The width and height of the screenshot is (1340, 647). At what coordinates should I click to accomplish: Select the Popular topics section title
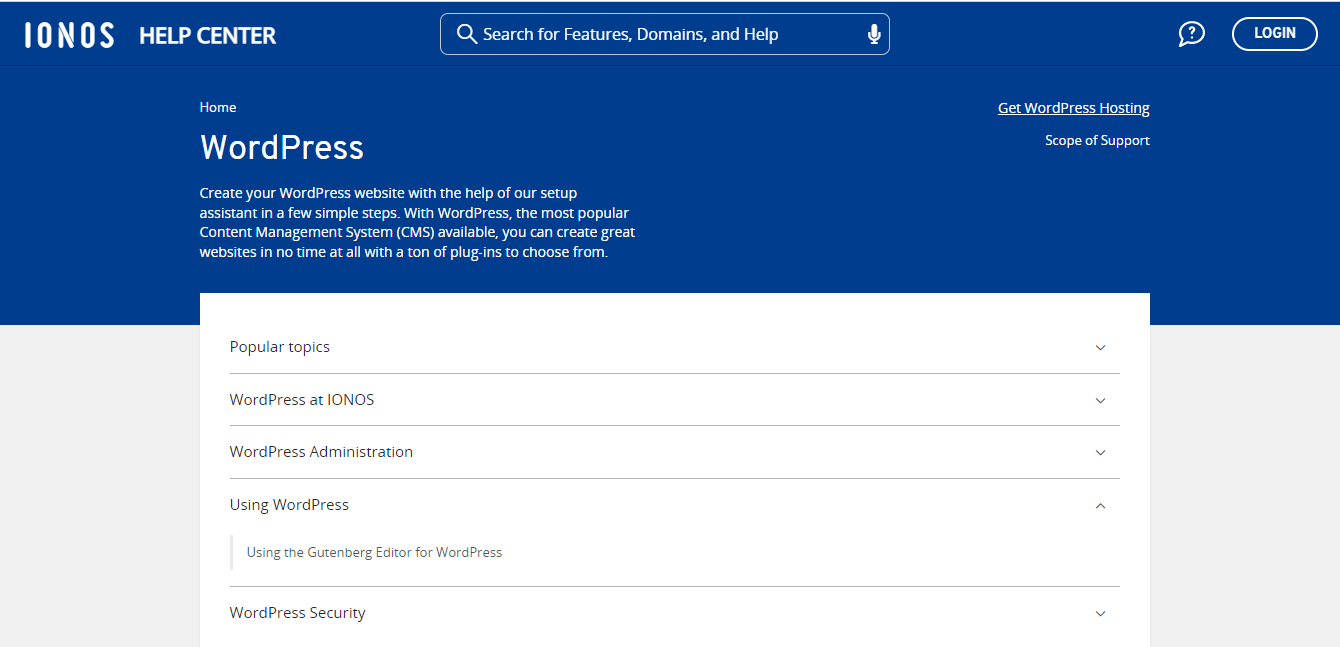tap(280, 347)
